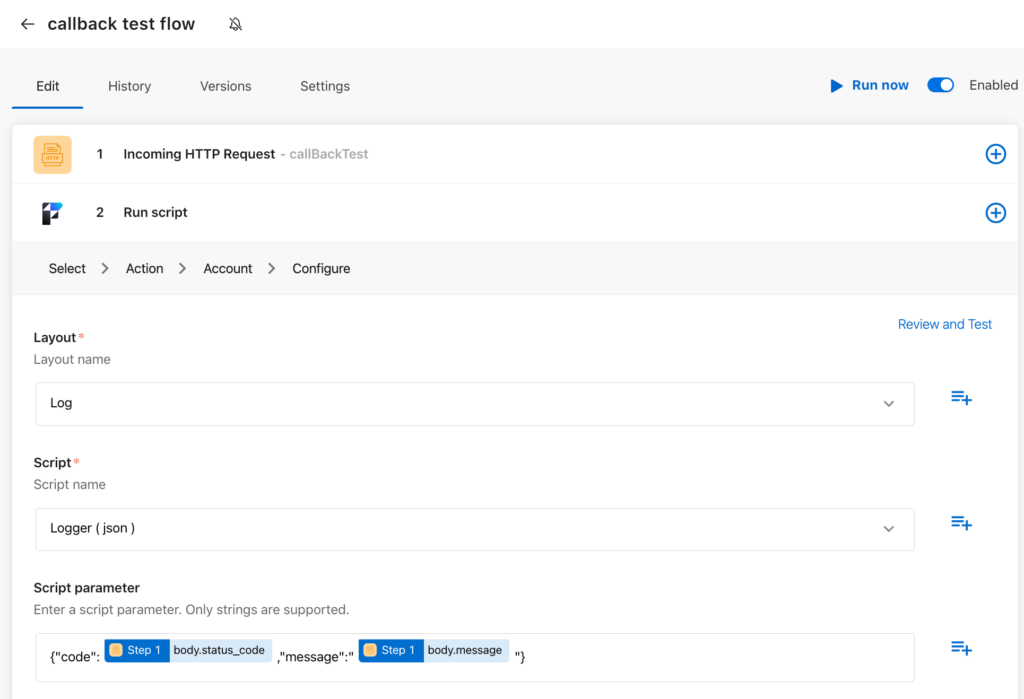Image resolution: width=1024 pixels, height=699 pixels.
Task: Go to the Settings tab
Action: [x=325, y=86]
